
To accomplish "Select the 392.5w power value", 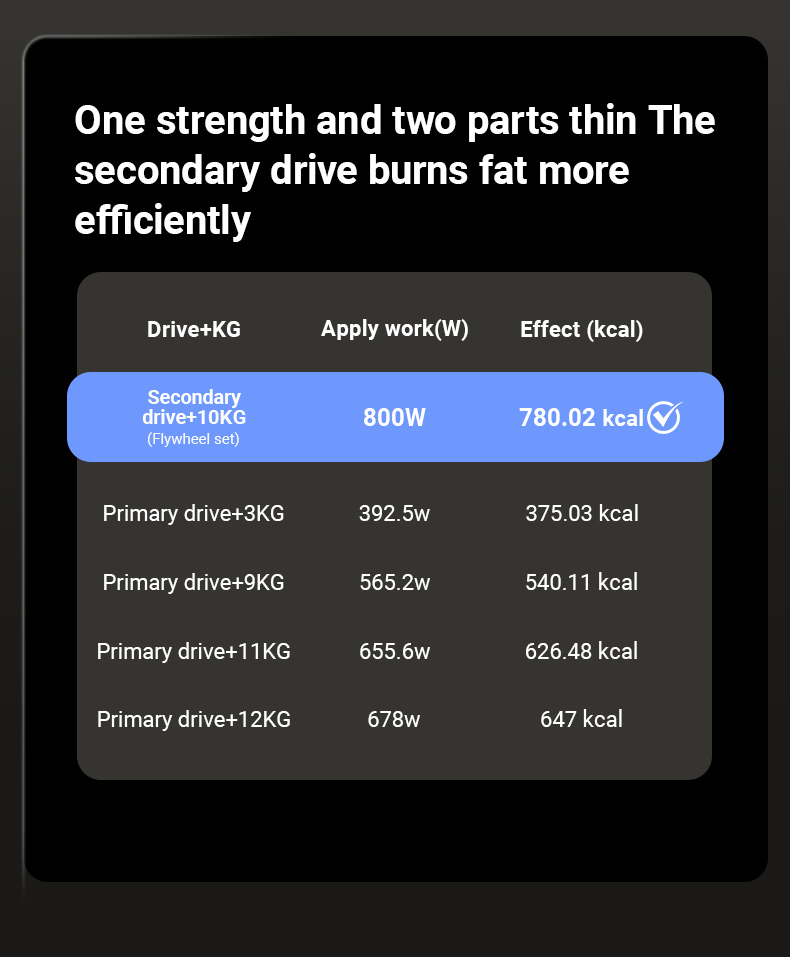I will click(x=394, y=513).
